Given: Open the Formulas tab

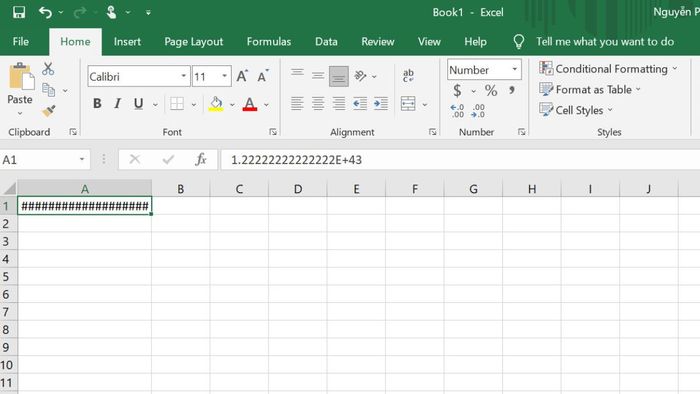Looking at the screenshot, I should pyautogui.click(x=269, y=41).
